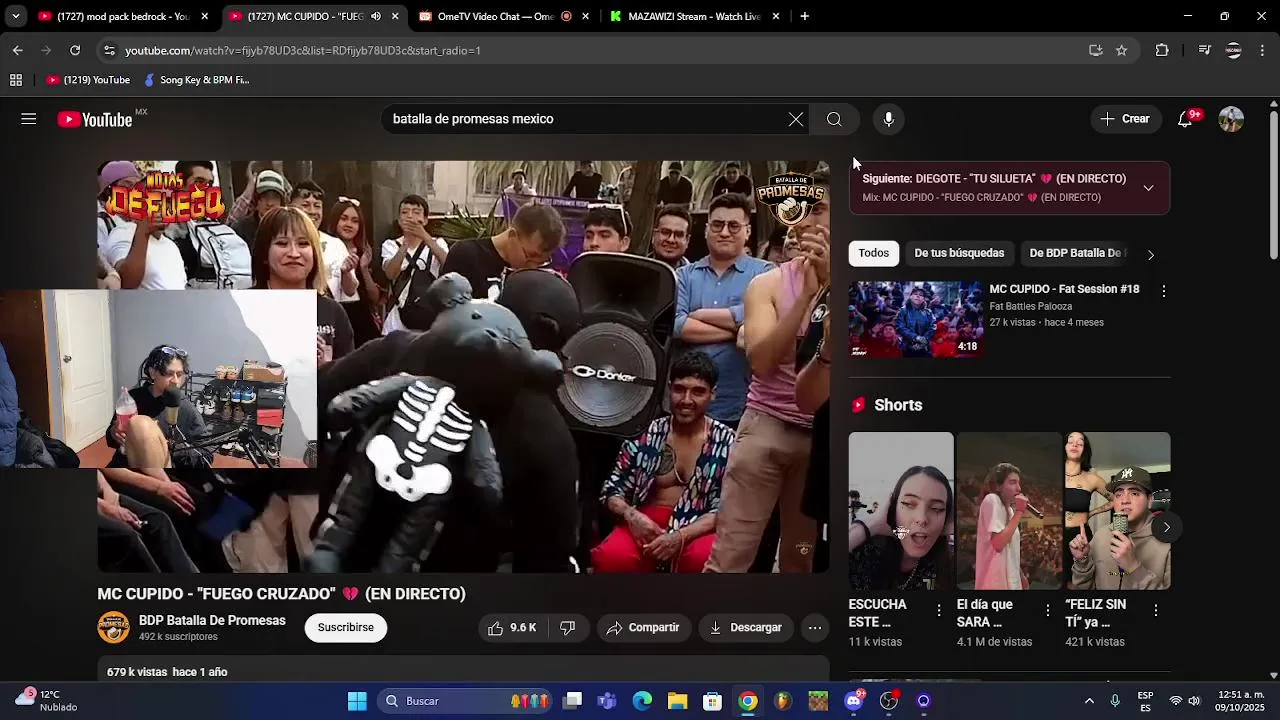1280x720 pixels.
Task: Like the MC CUPIDO video
Action: [512, 628]
